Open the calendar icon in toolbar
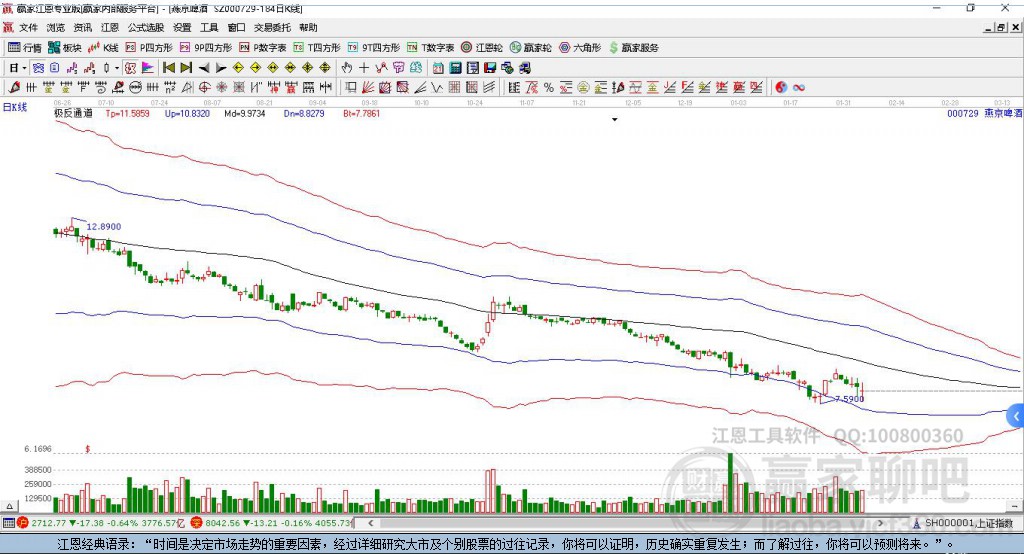The height and width of the screenshot is (554, 1024). 438,68
